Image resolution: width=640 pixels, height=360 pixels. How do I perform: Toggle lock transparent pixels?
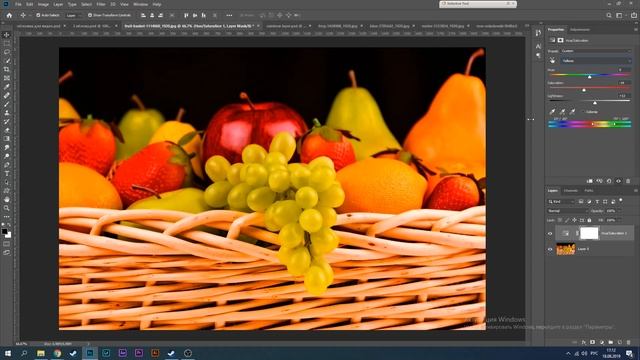click(x=560, y=220)
